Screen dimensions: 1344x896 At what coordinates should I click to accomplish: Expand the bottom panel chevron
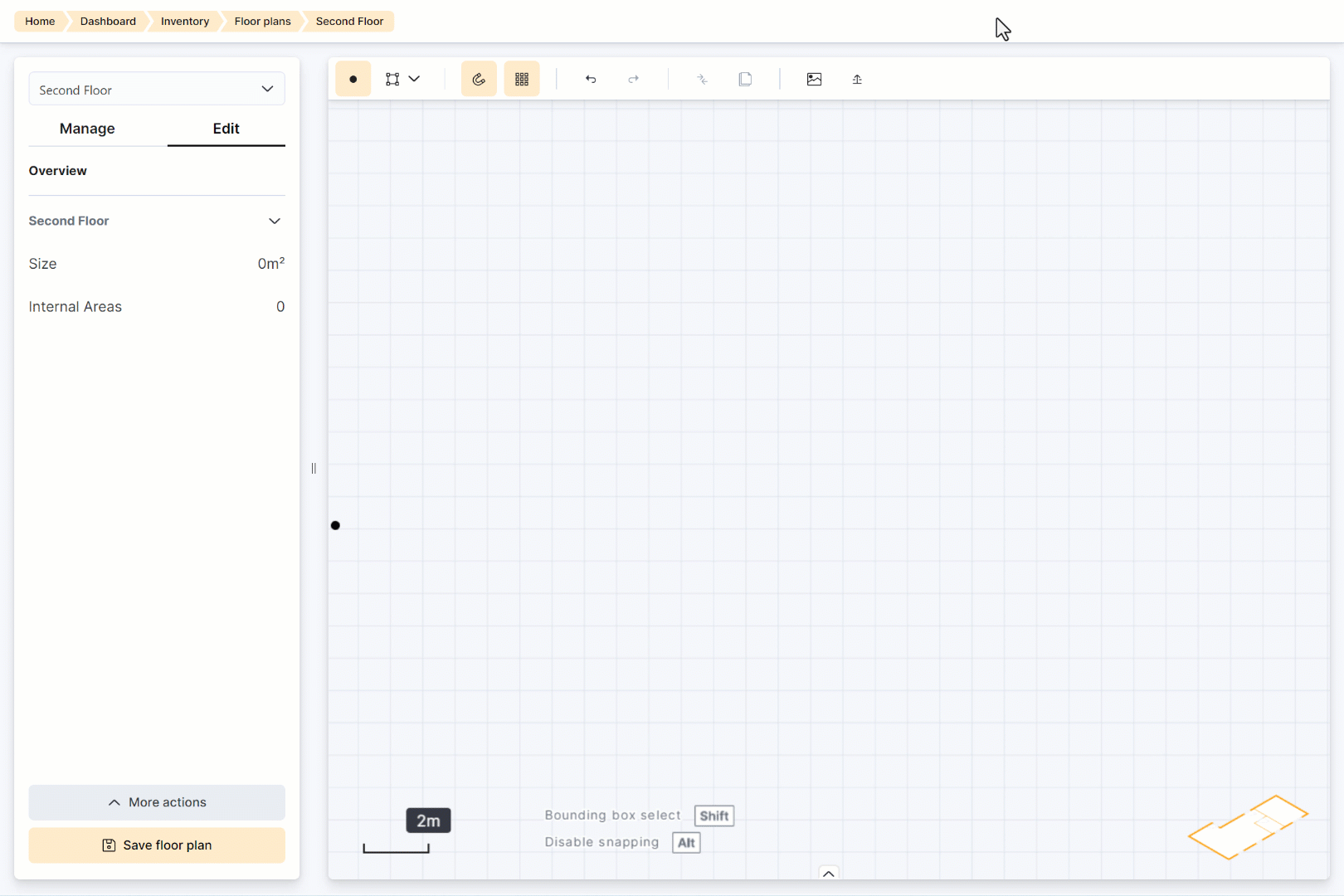point(828,873)
